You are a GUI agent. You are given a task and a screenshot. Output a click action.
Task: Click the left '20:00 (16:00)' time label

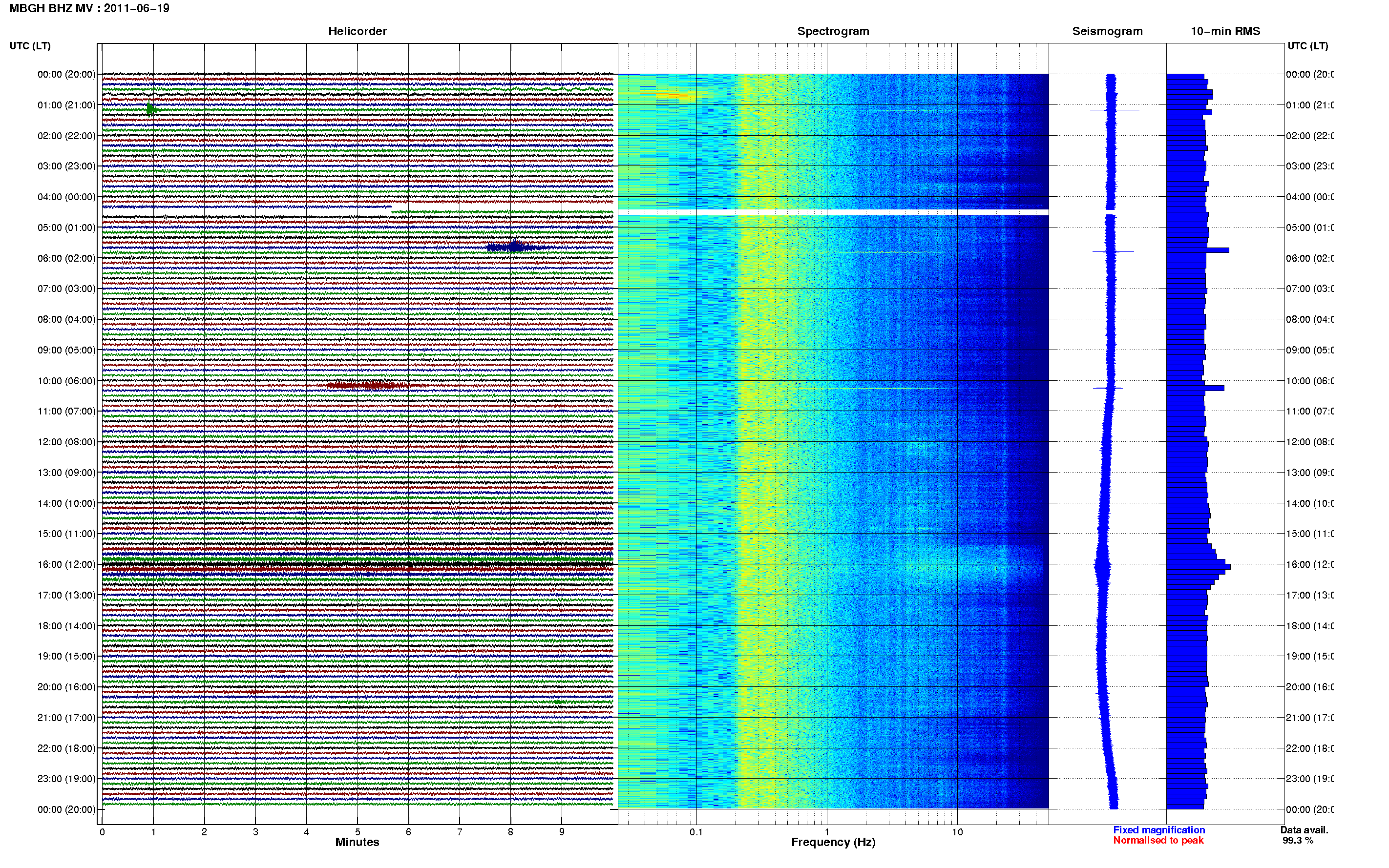coord(66,687)
